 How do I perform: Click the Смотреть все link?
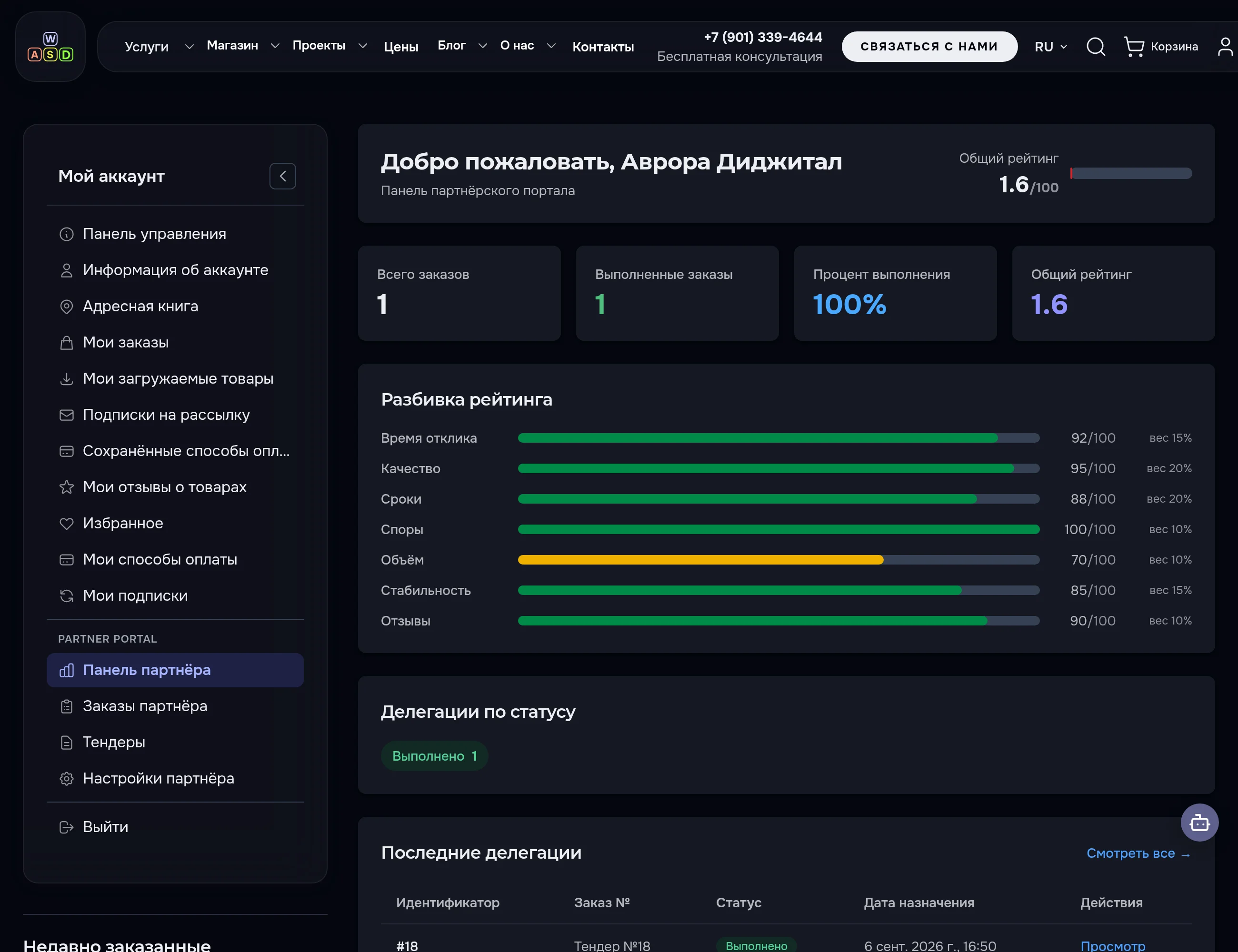(x=1138, y=853)
